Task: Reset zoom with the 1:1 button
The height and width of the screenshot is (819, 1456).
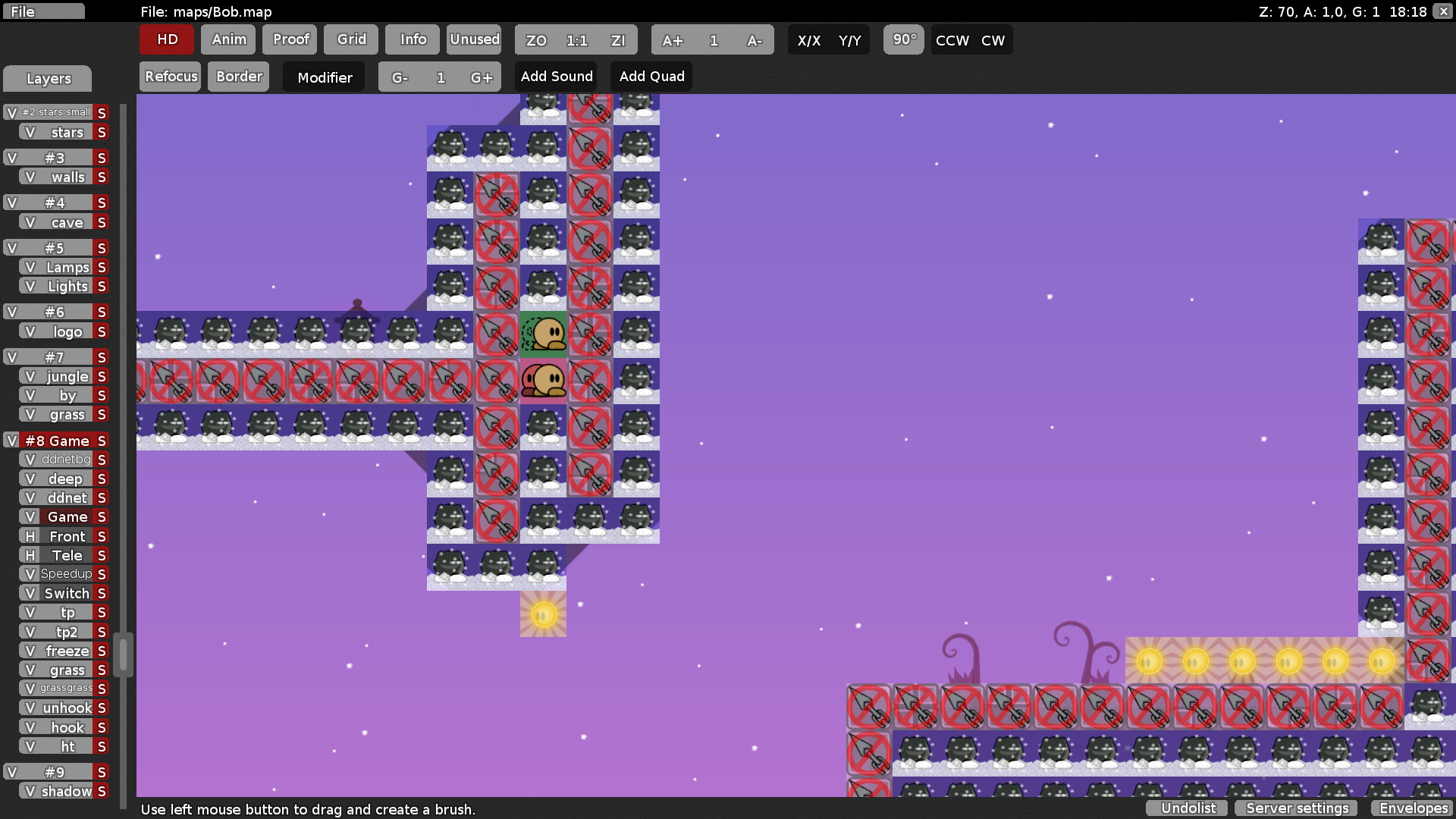Action: [576, 40]
